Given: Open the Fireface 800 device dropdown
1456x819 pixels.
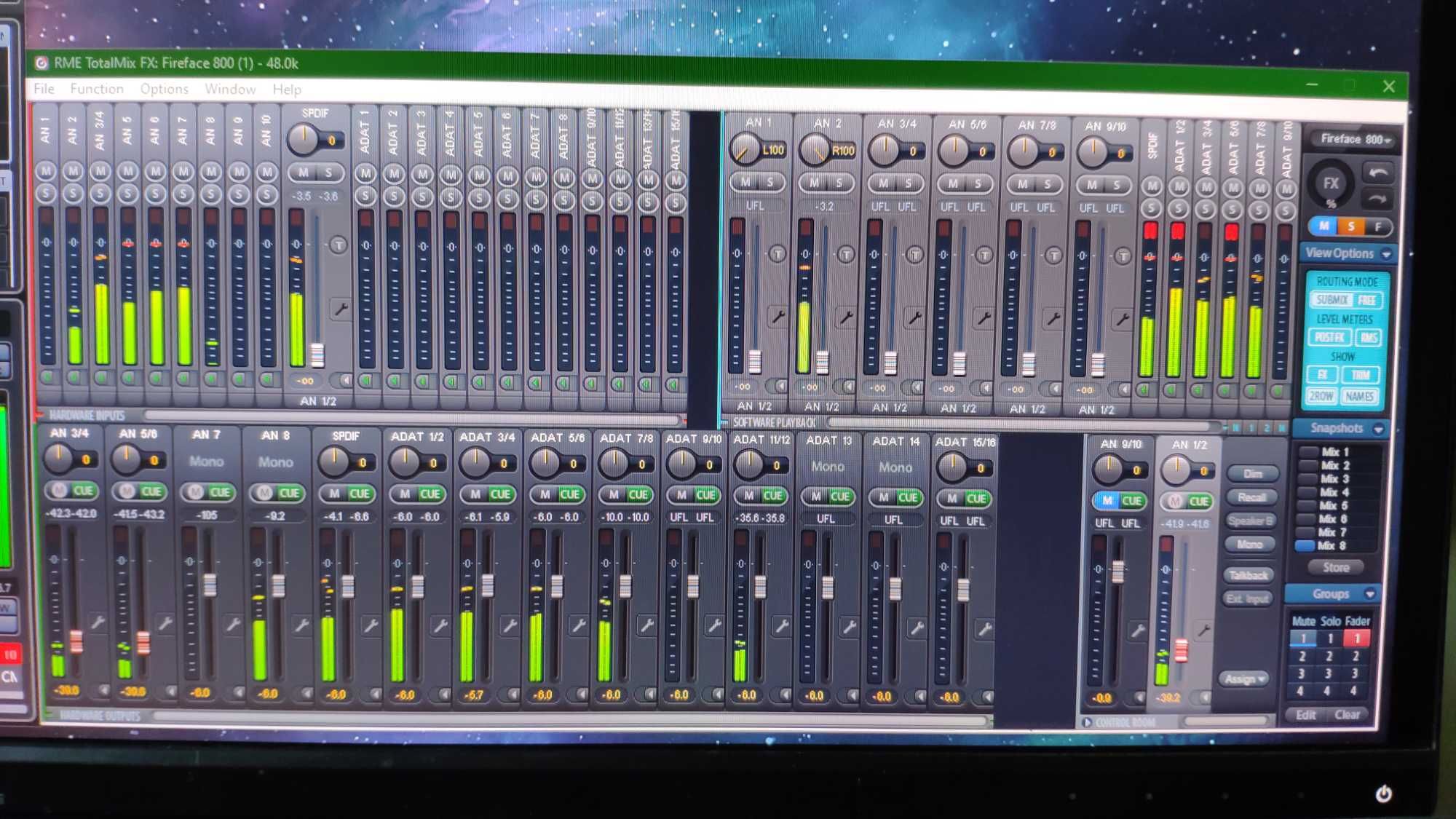Looking at the screenshot, I should coord(1356,139).
